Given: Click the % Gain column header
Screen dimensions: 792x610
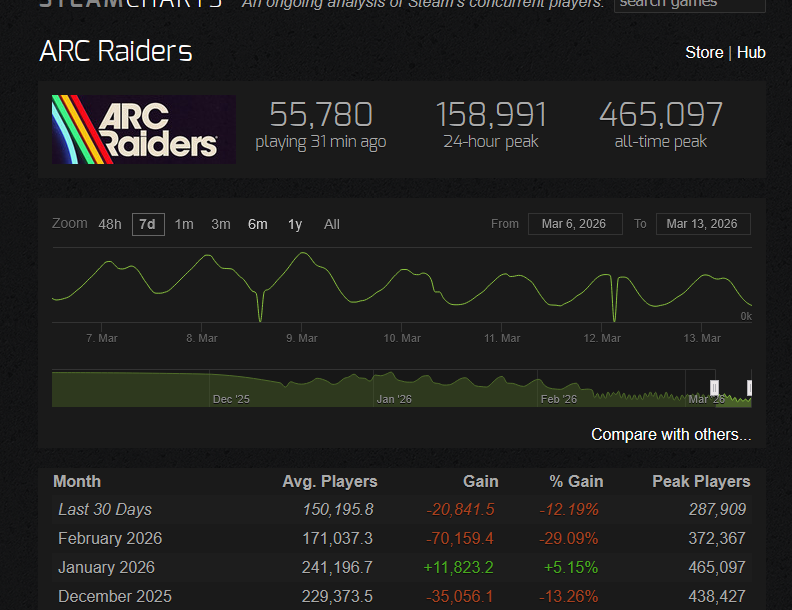Looking at the screenshot, I should click(x=576, y=482).
